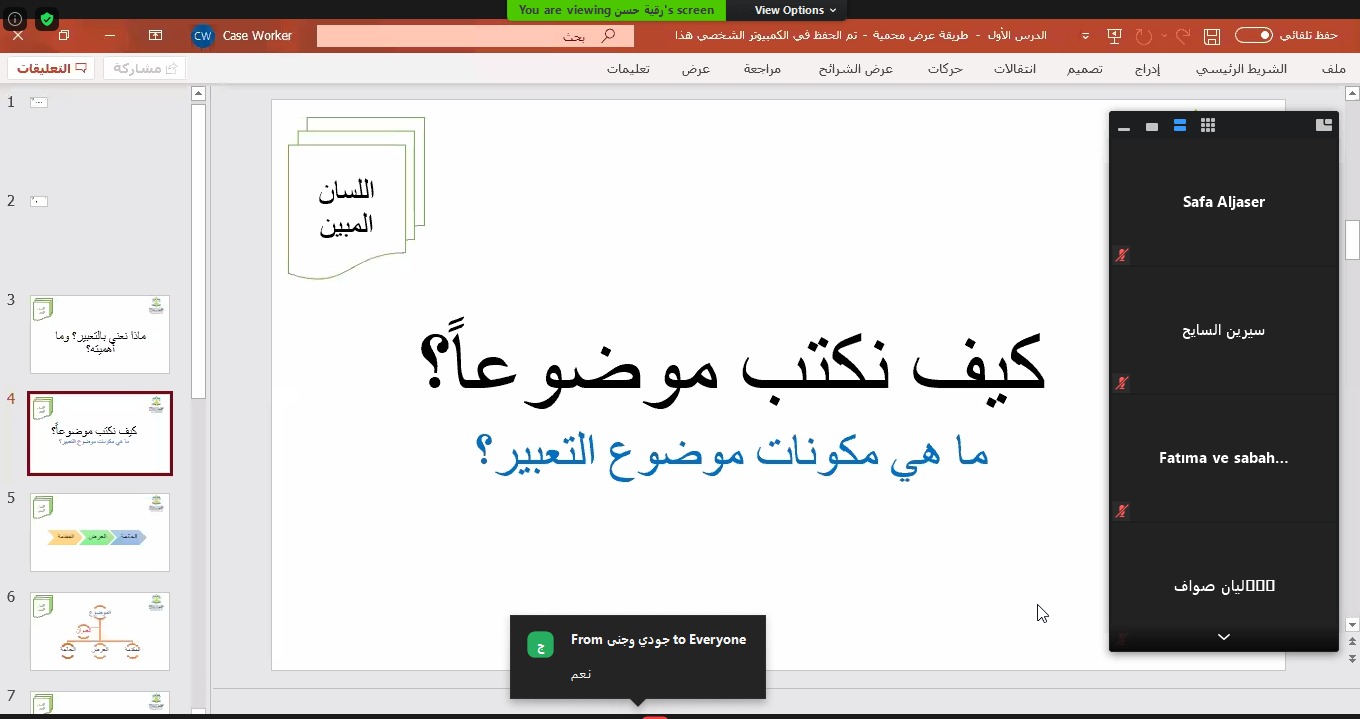Select ليان صواف participant tile
This screenshot has width=1360, height=719.
1224,586
